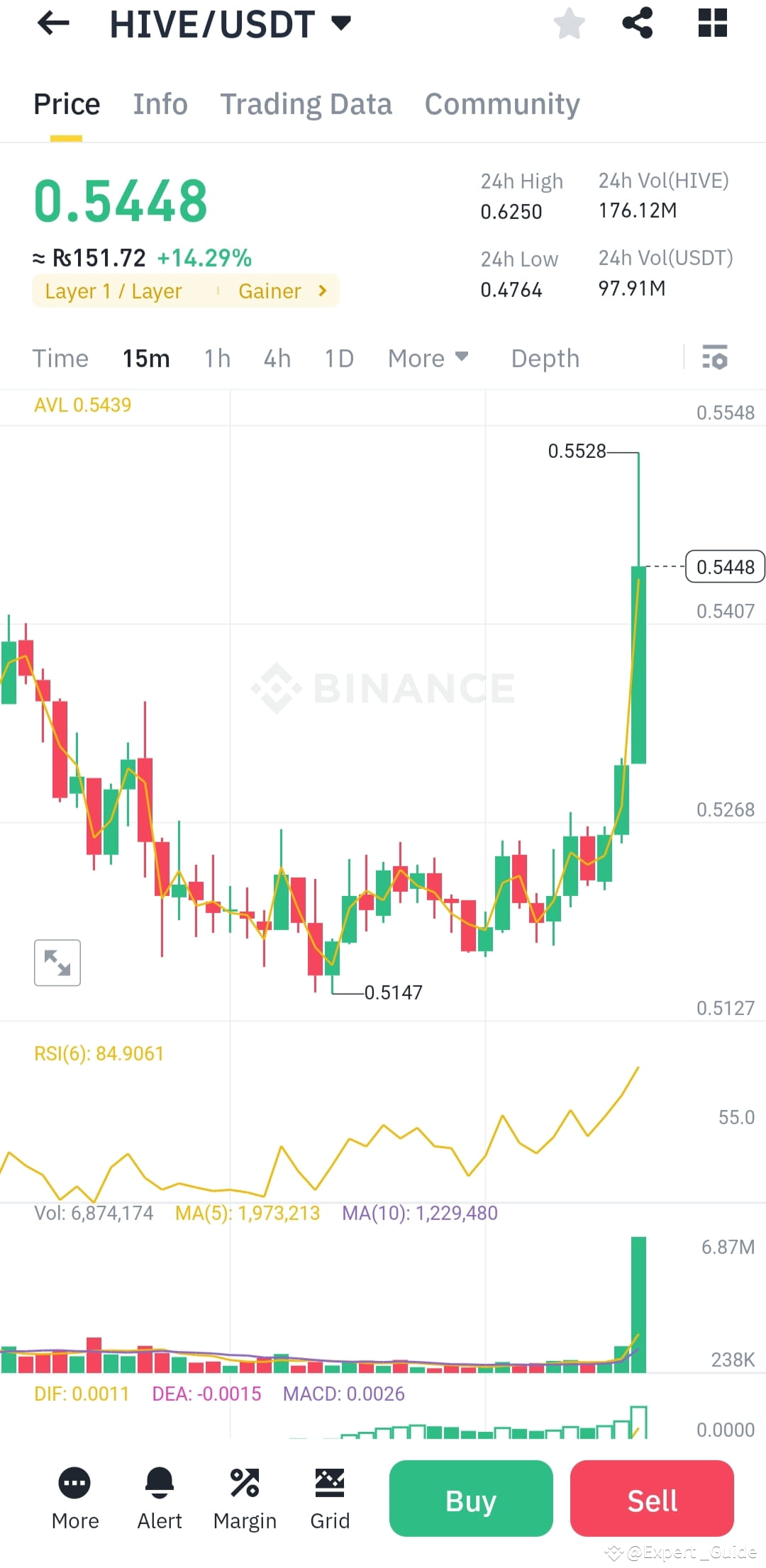The width and height of the screenshot is (766, 1568).
Task: Open the share icon to share HIVE/USDT
Action: pyautogui.click(x=638, y=23)
